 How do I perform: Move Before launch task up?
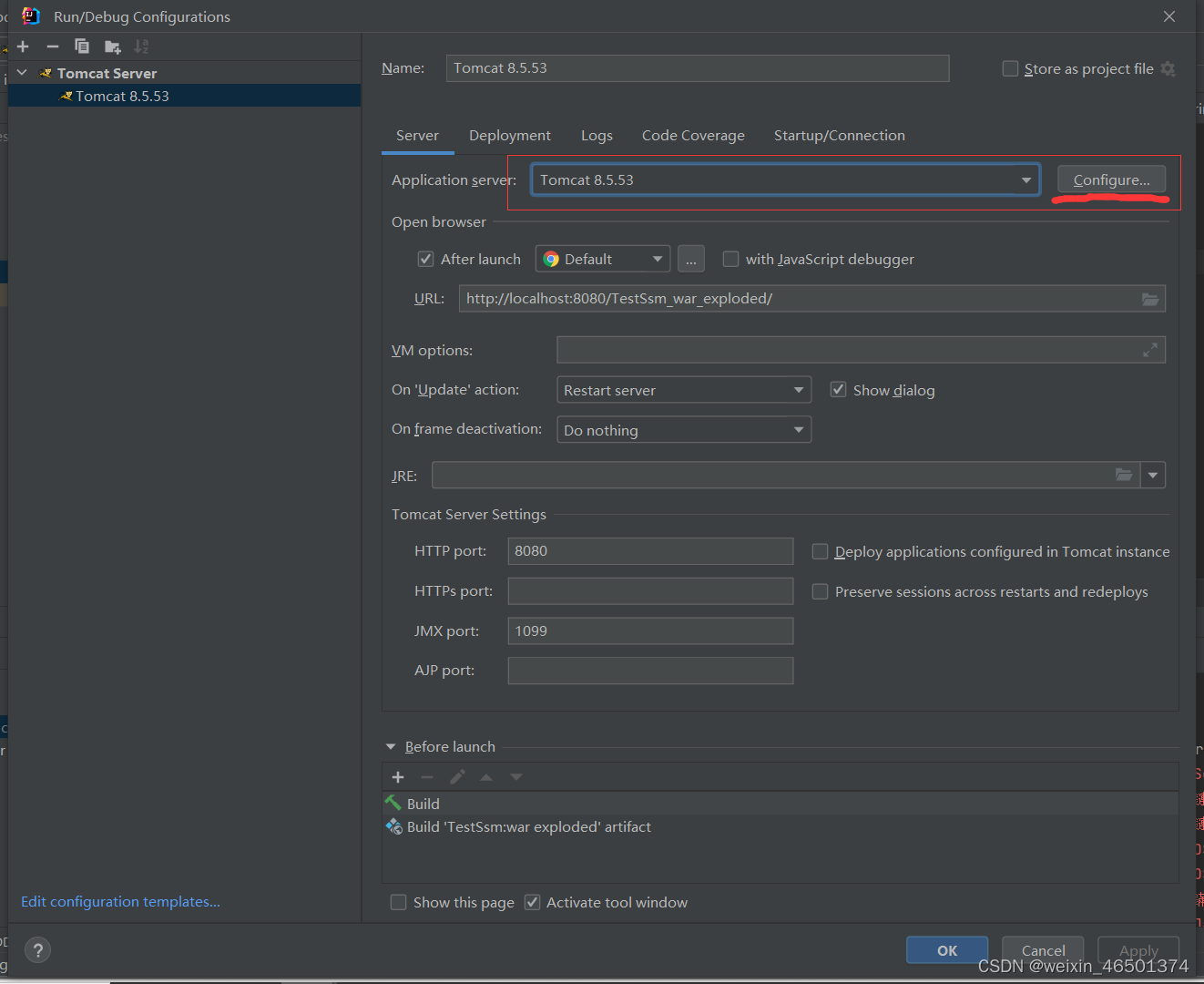[x=486, y=777]
